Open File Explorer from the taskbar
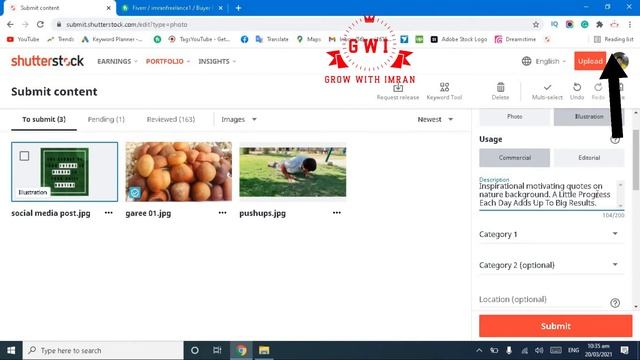 coord(264,350)
